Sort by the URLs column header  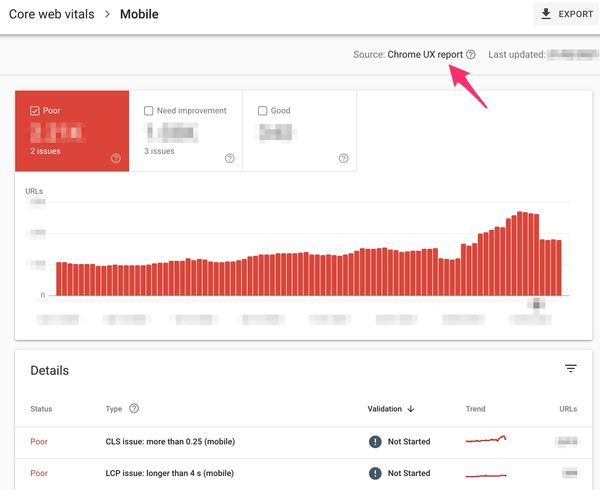click(x=568, y=409)
